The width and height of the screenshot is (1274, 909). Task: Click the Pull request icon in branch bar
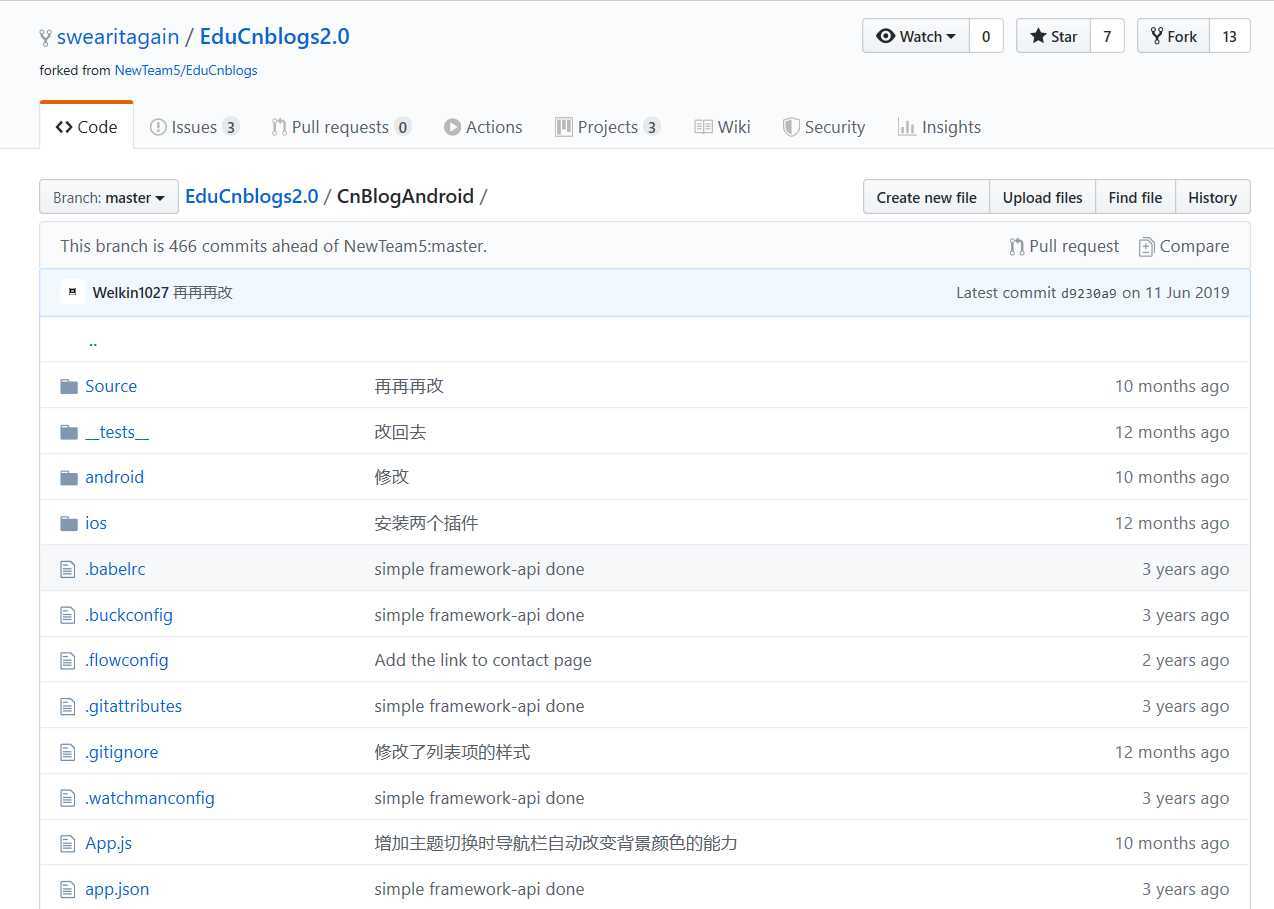click(x=1016, y=246)
